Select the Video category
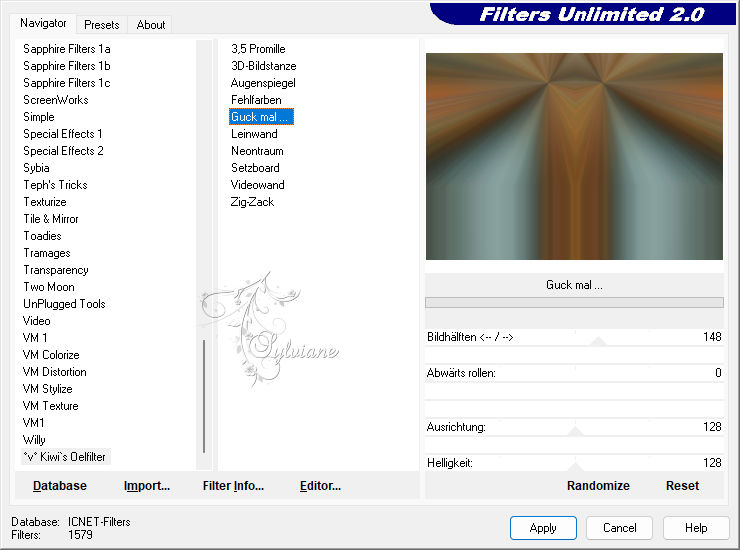Viewport: 740px width, 550px height. (x=36, y=321)
